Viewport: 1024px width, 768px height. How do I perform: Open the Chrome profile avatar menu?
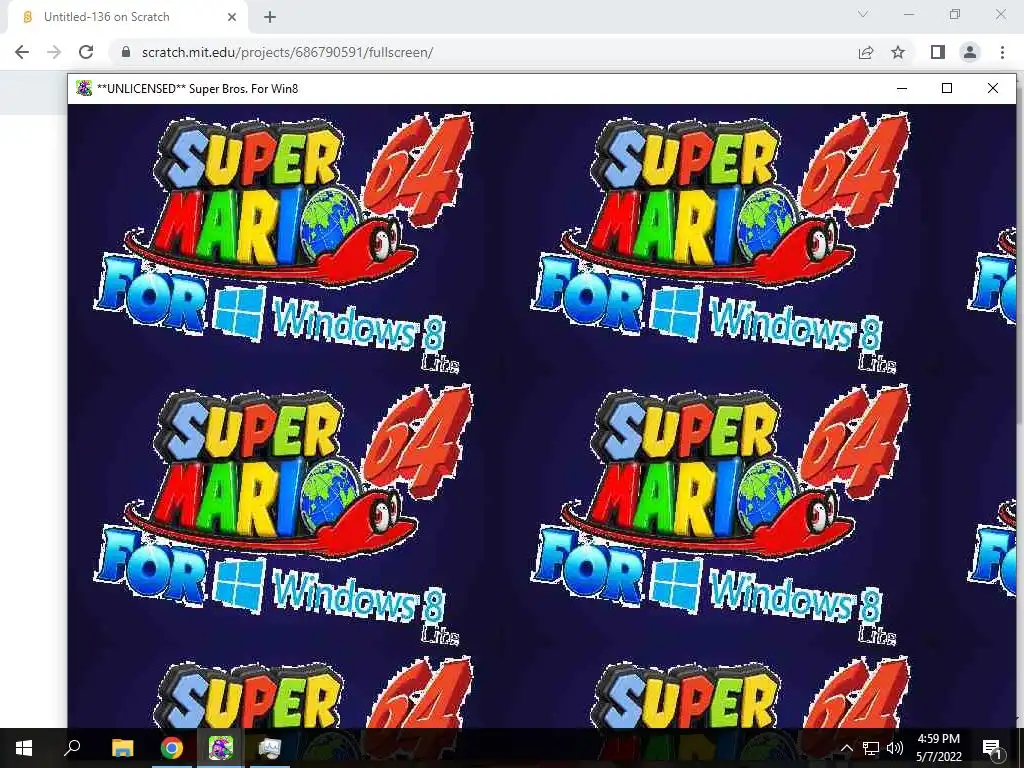970,52
